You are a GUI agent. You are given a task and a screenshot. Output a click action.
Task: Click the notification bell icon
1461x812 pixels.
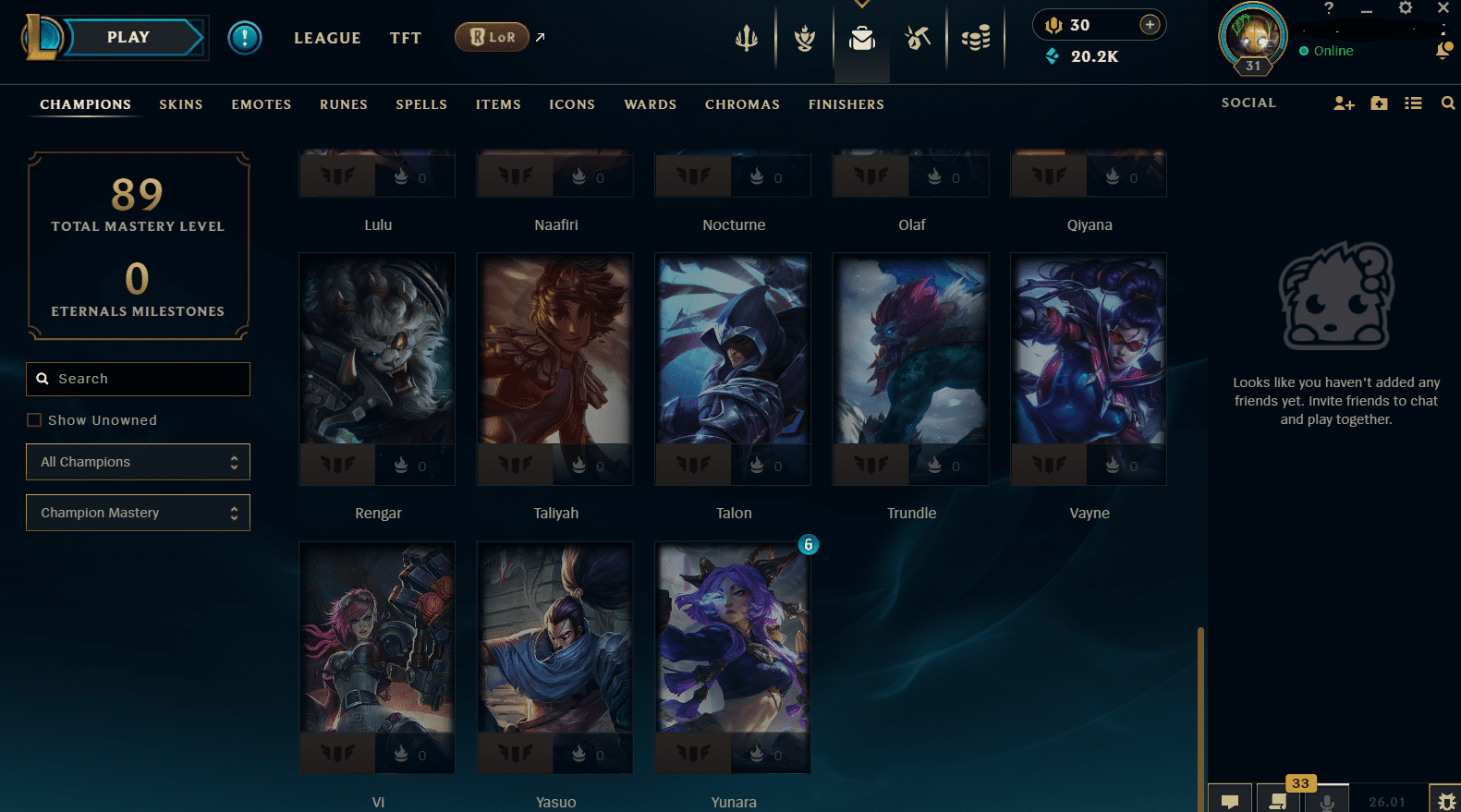coord(1443,51)
